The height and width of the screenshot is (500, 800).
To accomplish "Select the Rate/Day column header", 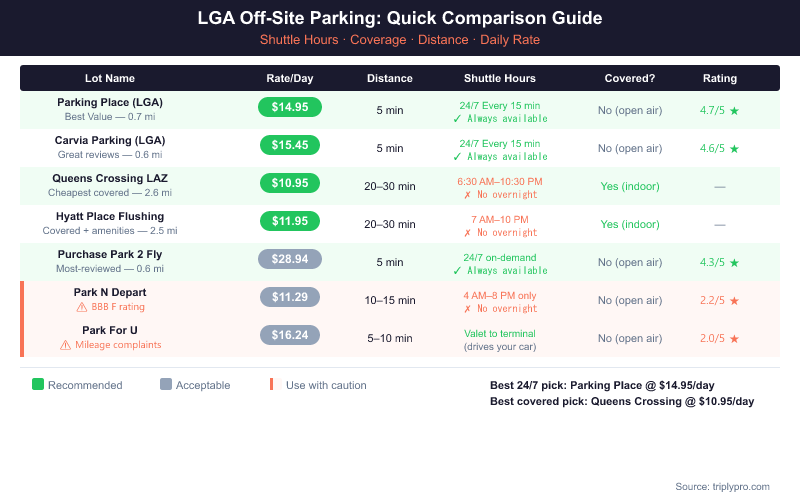I will [x=289, y=78].
